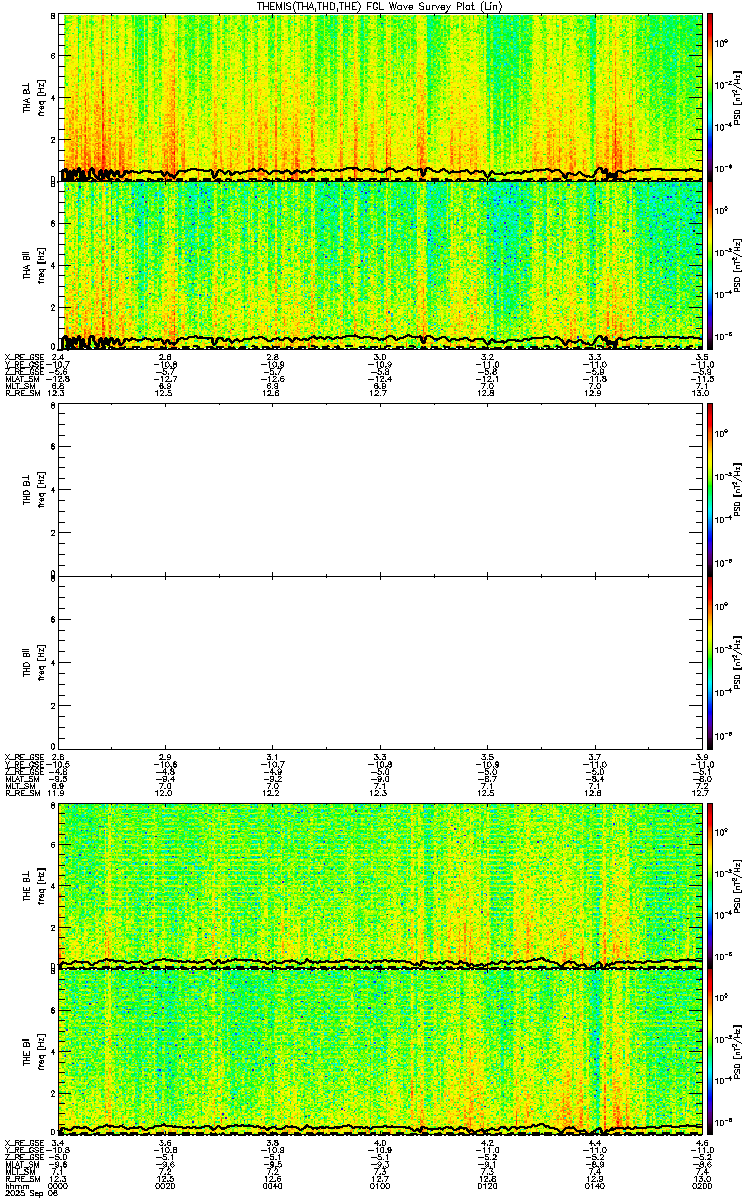Click the THD B⊥ PSD color bar
750x1200 pixels.
pos(710,489)
